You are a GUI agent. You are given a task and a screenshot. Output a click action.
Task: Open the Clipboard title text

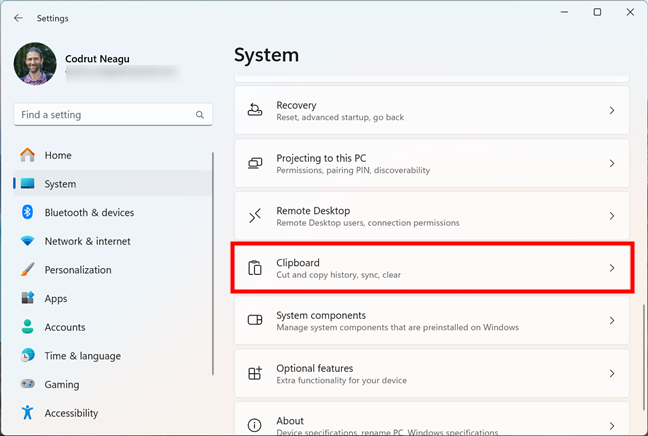click(298, 263)
